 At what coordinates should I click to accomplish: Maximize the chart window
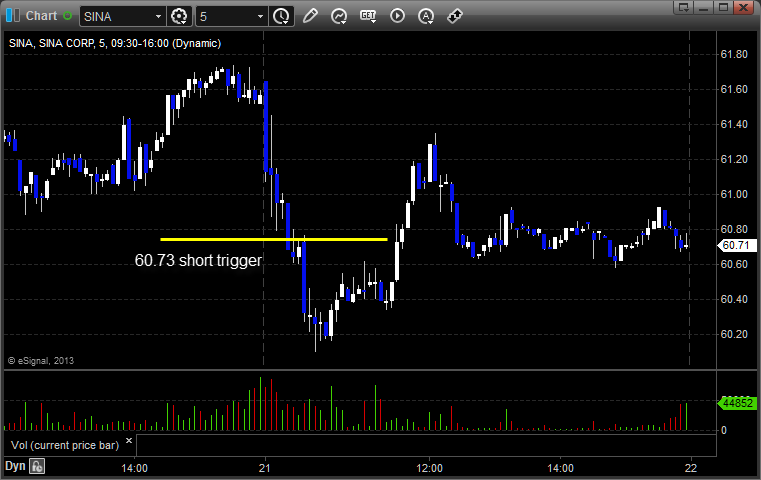724,7
